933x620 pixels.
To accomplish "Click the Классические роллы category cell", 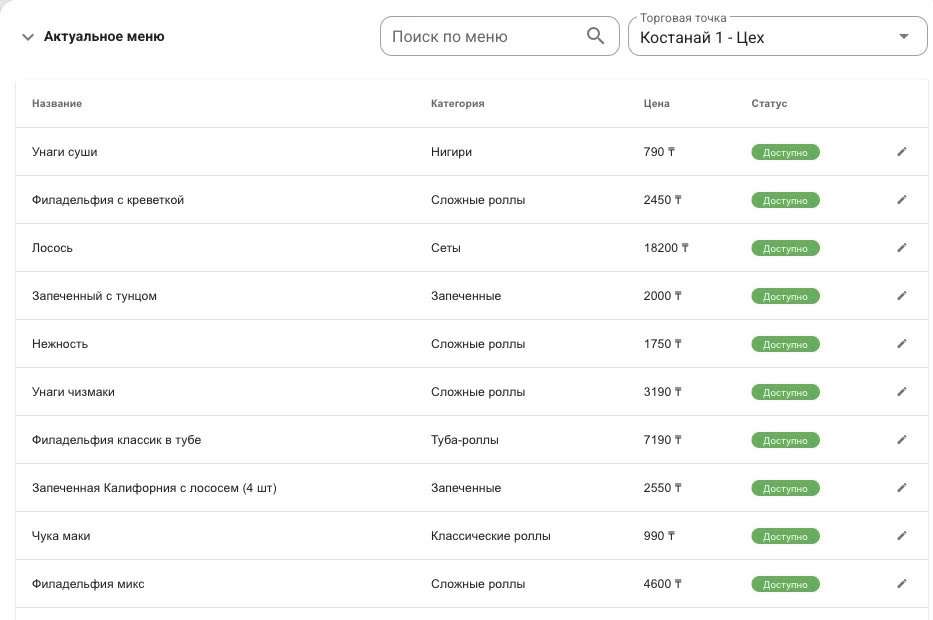I will (491, 536).
